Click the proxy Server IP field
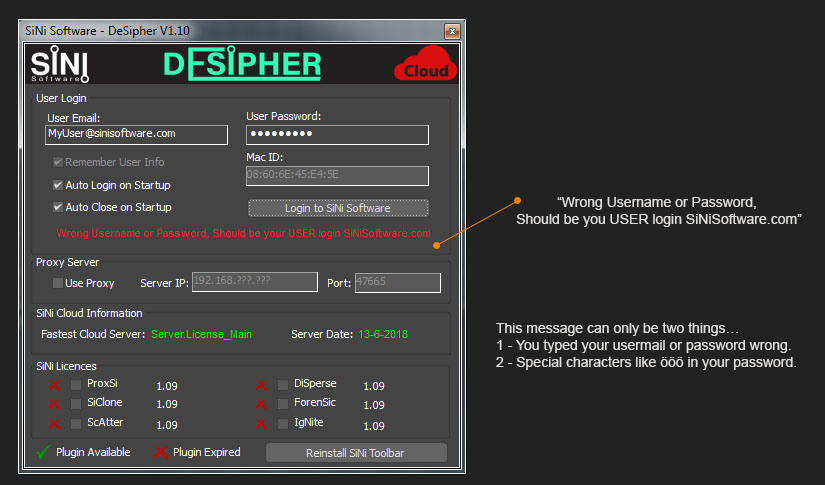 pyautogui.click(x=255, y=281)
